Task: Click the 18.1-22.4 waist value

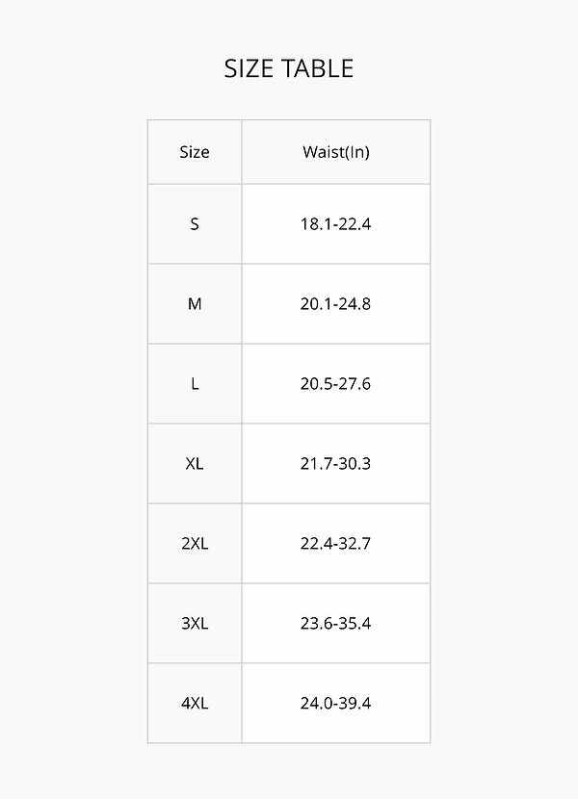Action: 336,224
